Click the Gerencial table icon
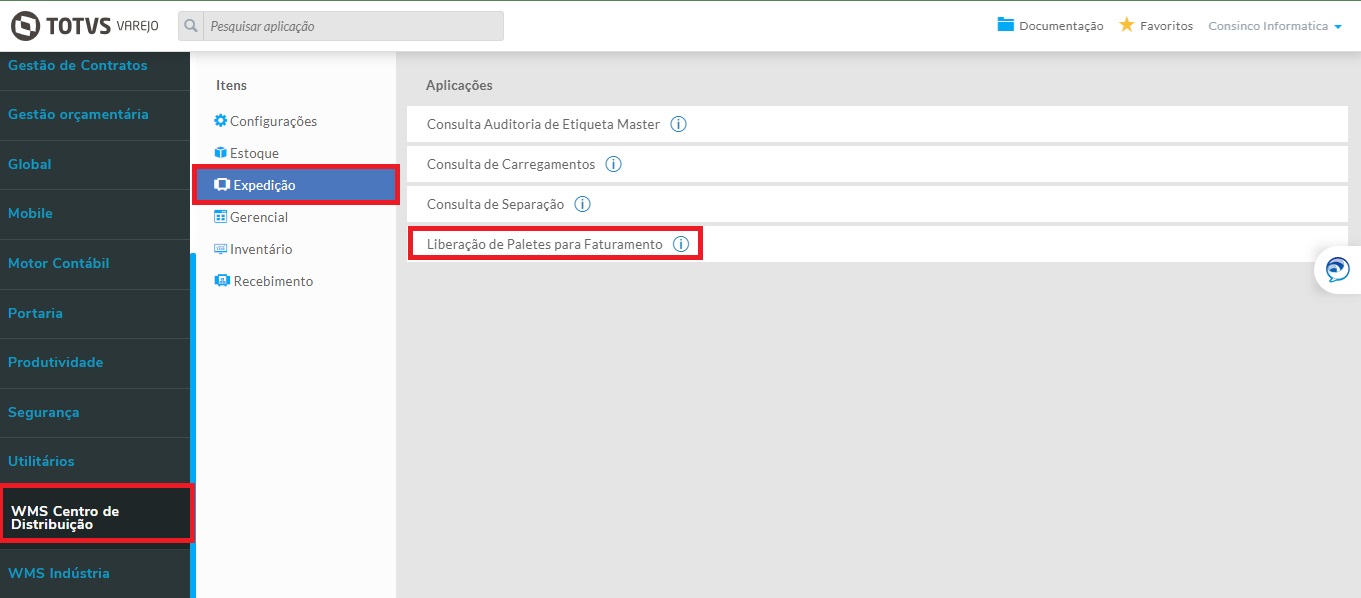The image size is (1361, 598). 221,217
